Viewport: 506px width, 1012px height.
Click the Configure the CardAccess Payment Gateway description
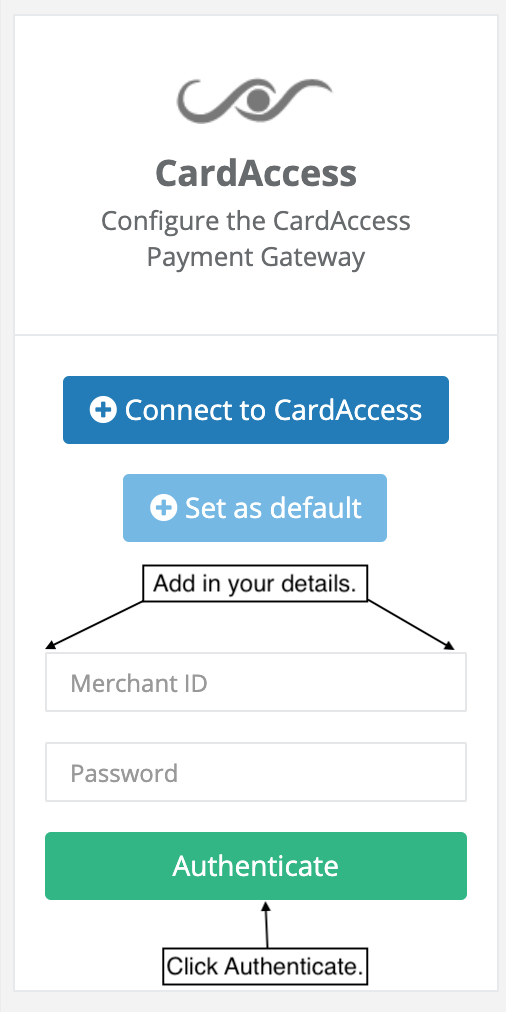coord(256,239)
